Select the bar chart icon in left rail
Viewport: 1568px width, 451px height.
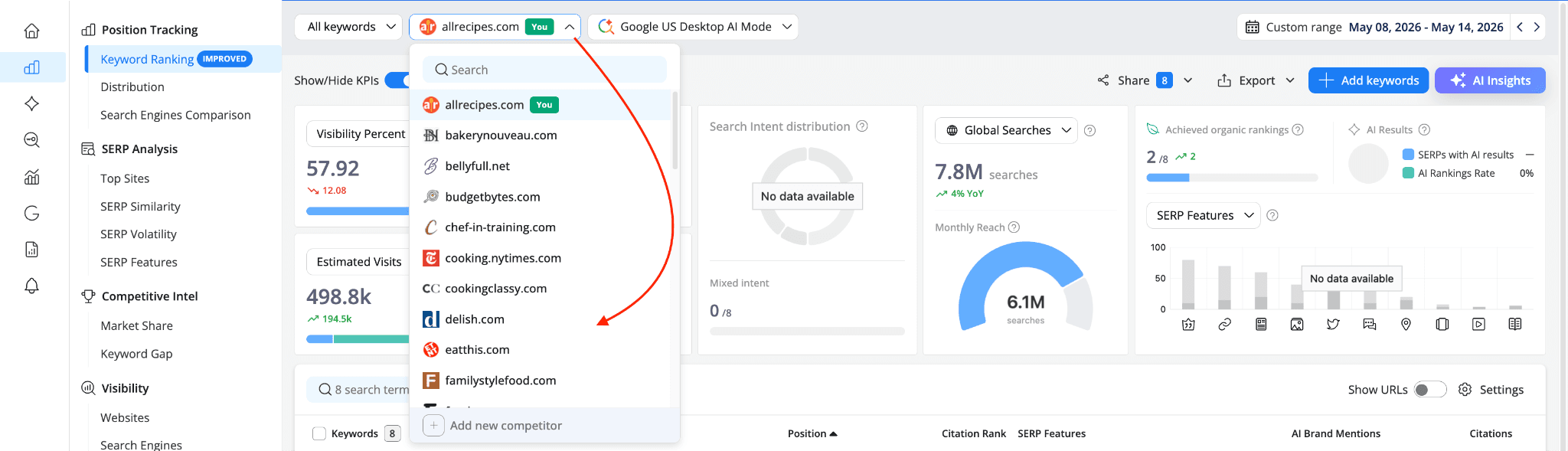pos(31,67)
